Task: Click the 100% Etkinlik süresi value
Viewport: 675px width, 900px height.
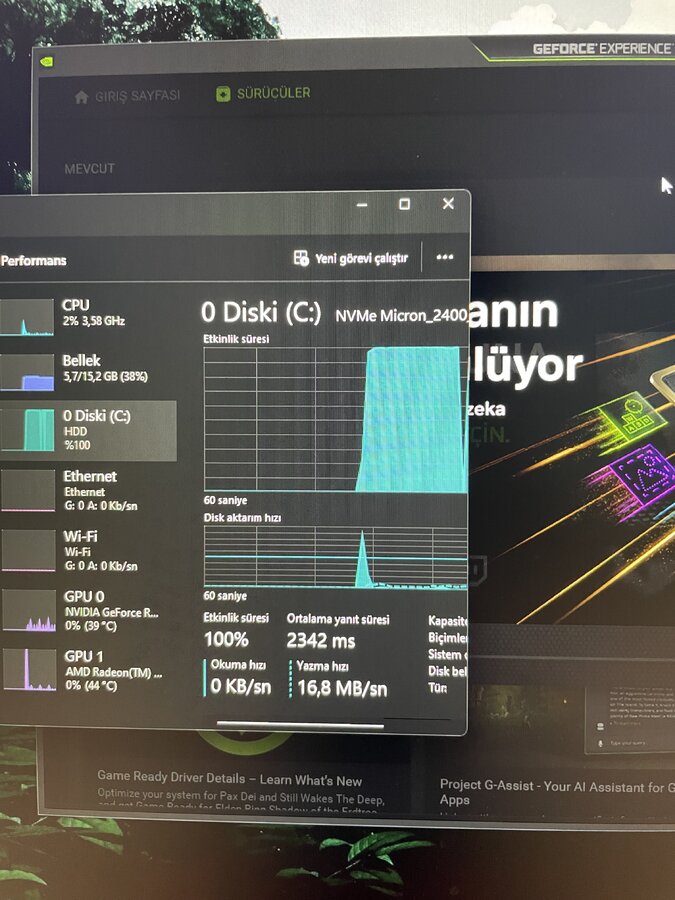Action: [226, 639]
